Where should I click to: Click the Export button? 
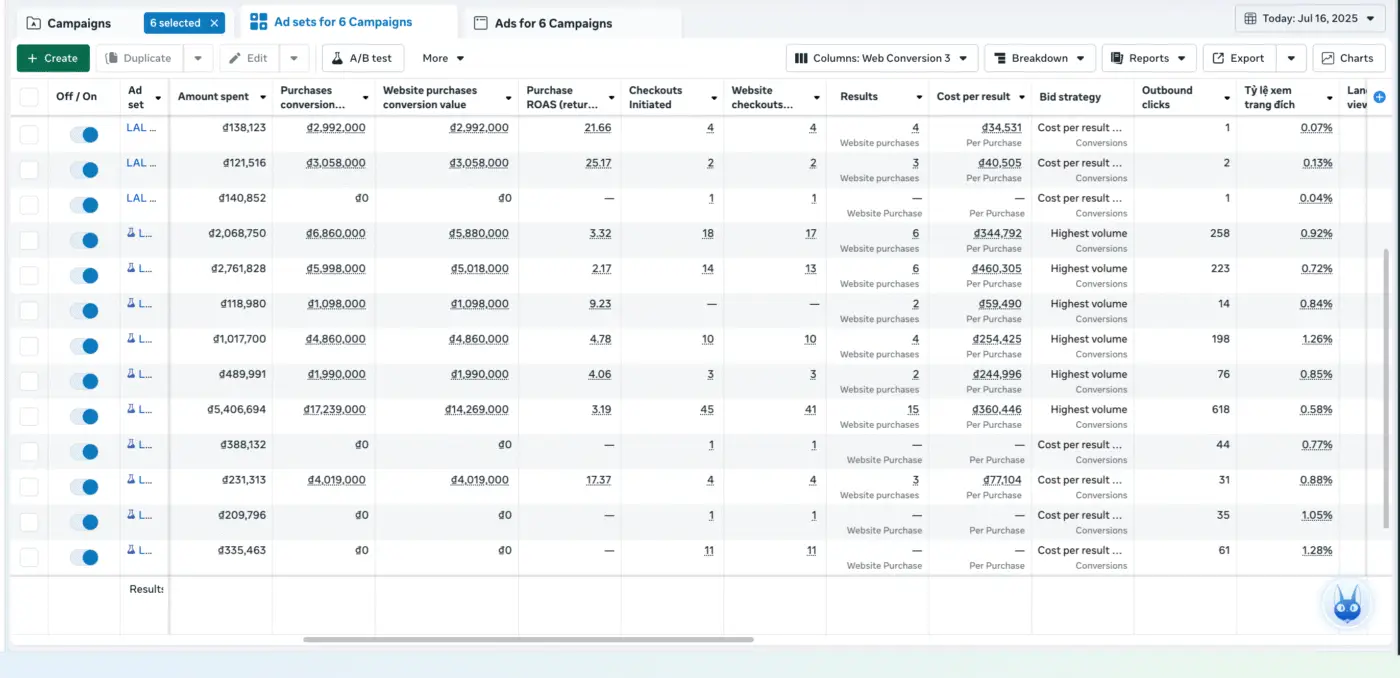tap(1239, 58)
